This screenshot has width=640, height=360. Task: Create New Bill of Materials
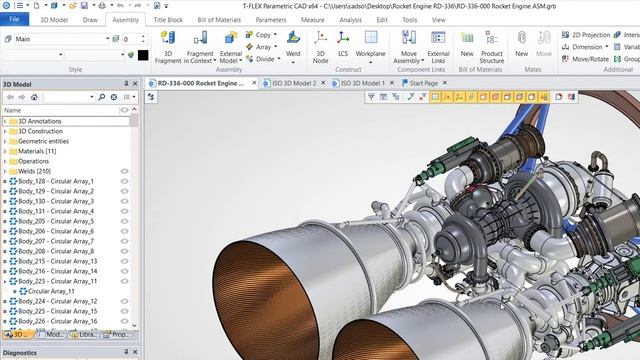(467, 44)
